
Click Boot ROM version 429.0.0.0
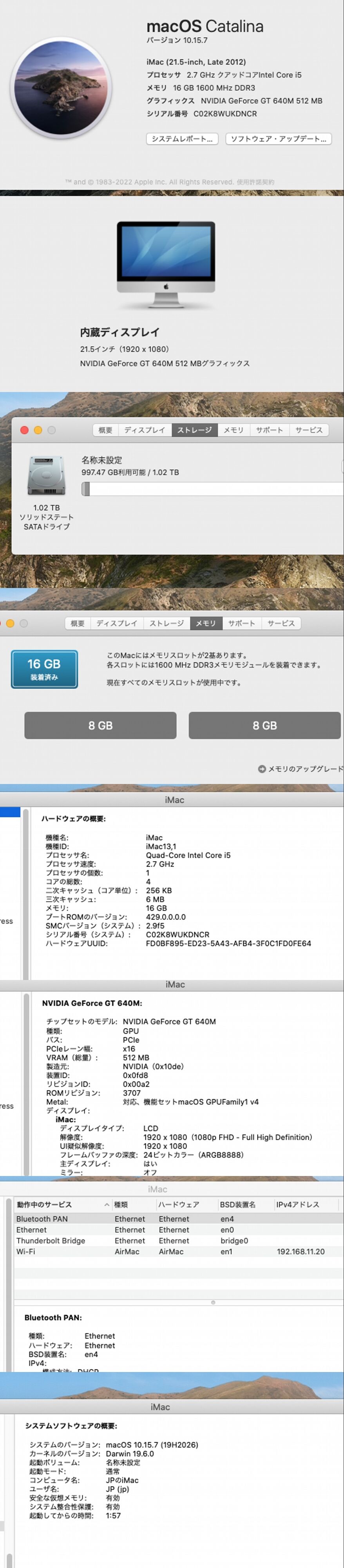(x=166, y=917)
